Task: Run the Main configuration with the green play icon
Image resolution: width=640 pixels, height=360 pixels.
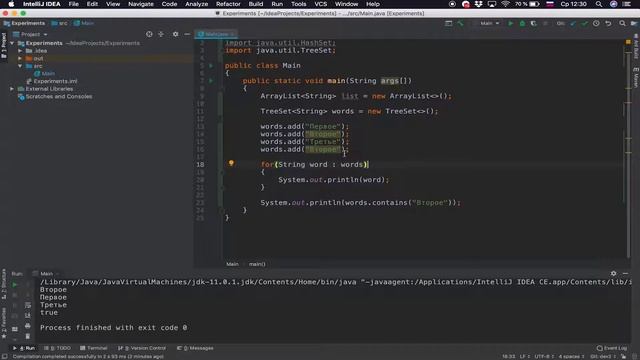Action: pyautogui.click(x=510, y=24)
